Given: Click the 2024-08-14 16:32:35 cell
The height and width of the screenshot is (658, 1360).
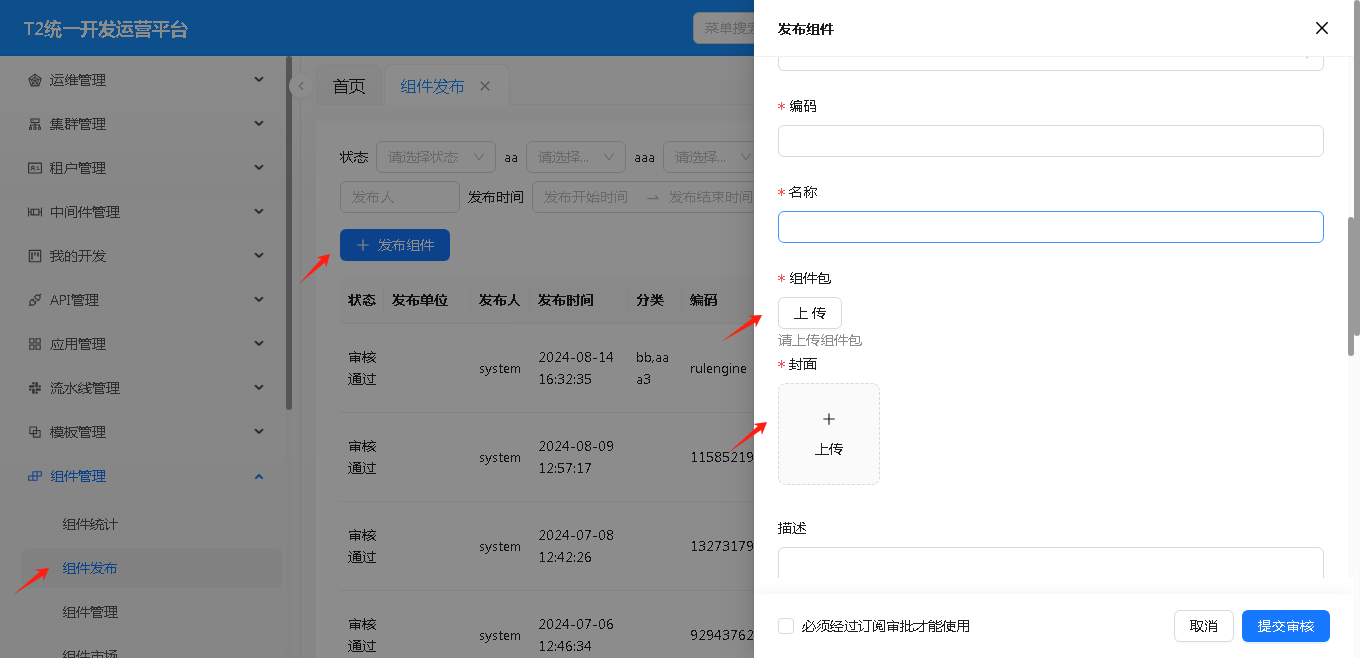Looking at the screenshot, I should [x=576, y=368].
